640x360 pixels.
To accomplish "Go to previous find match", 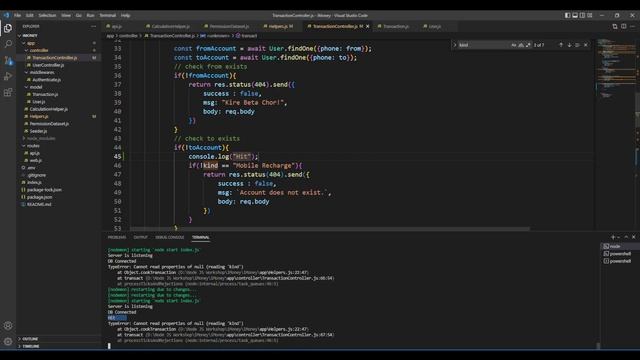I will (561, 45).
